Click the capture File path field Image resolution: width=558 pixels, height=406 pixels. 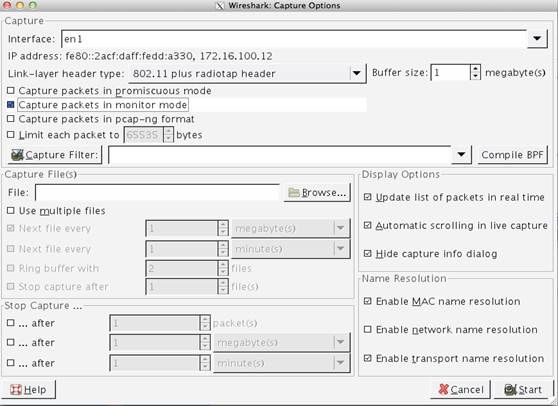pos(157,193)
